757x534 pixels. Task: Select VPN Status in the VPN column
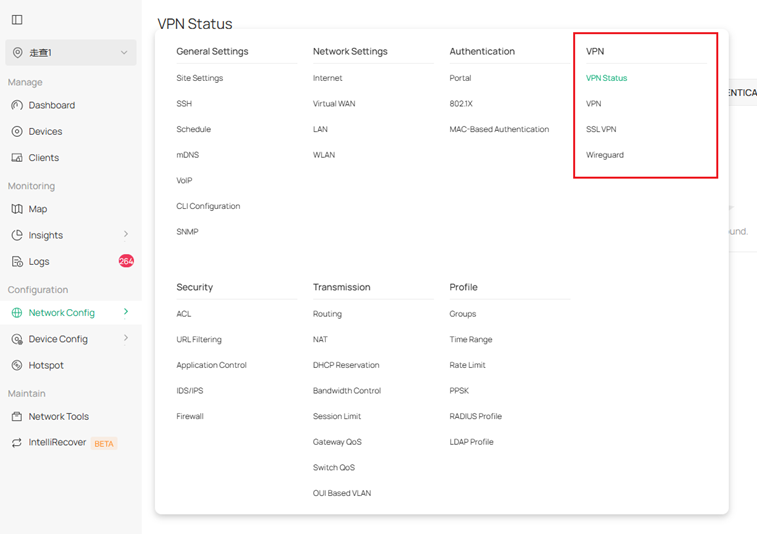(x=606, y=78)
